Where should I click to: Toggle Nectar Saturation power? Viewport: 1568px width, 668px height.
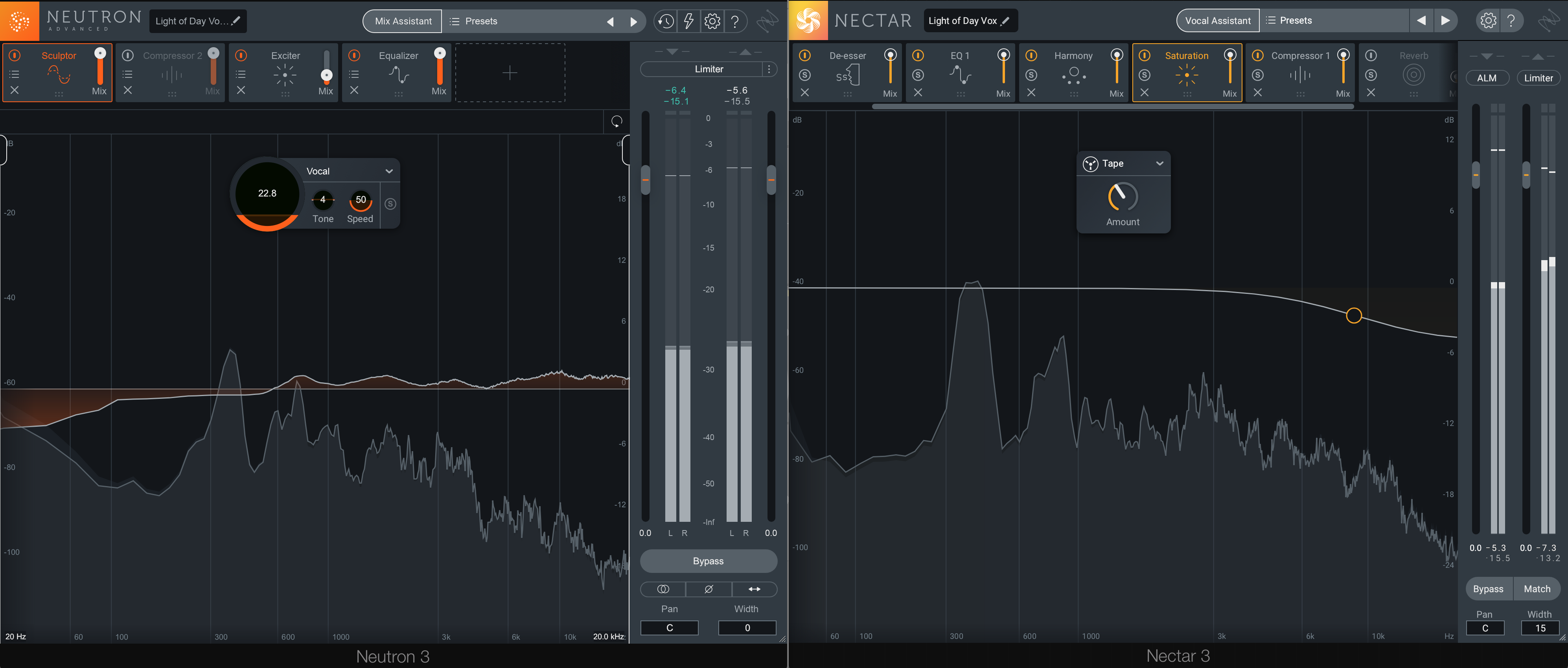coord(1144,55)
